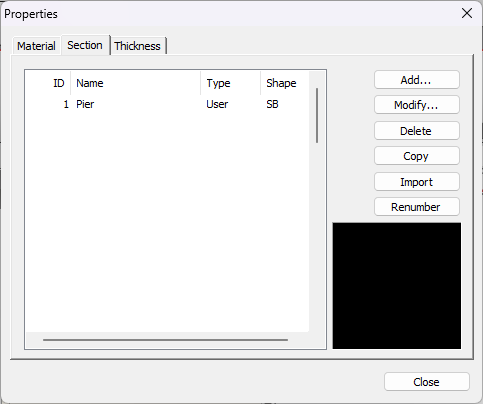This screenshot has width=483, height=404.
Task: Click the vertical scrollbar of section list
Action: click(x=317, y=116)
